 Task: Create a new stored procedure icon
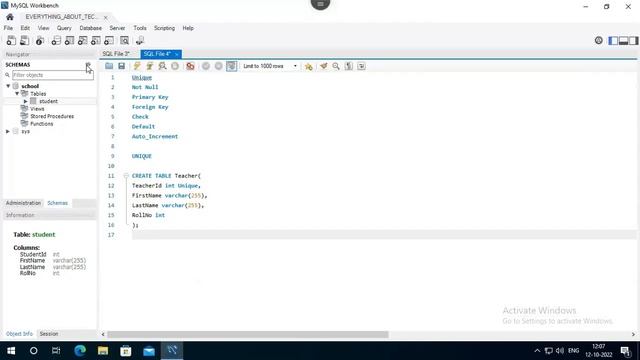[96, 40]
